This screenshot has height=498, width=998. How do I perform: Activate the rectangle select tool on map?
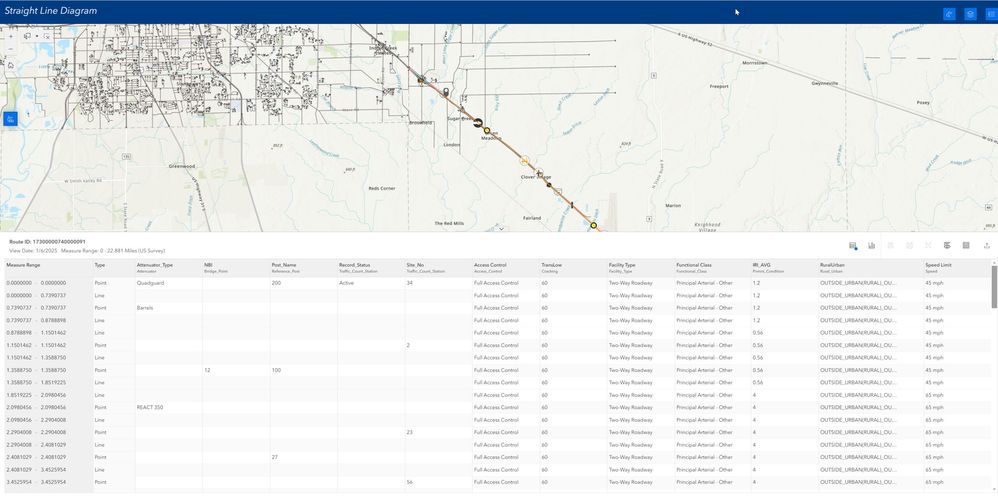coord(28,36)
